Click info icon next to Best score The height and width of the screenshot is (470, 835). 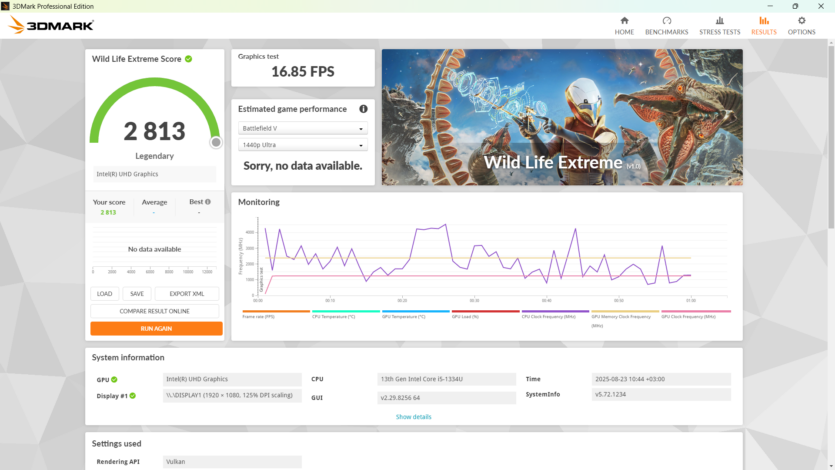point(208,202)
